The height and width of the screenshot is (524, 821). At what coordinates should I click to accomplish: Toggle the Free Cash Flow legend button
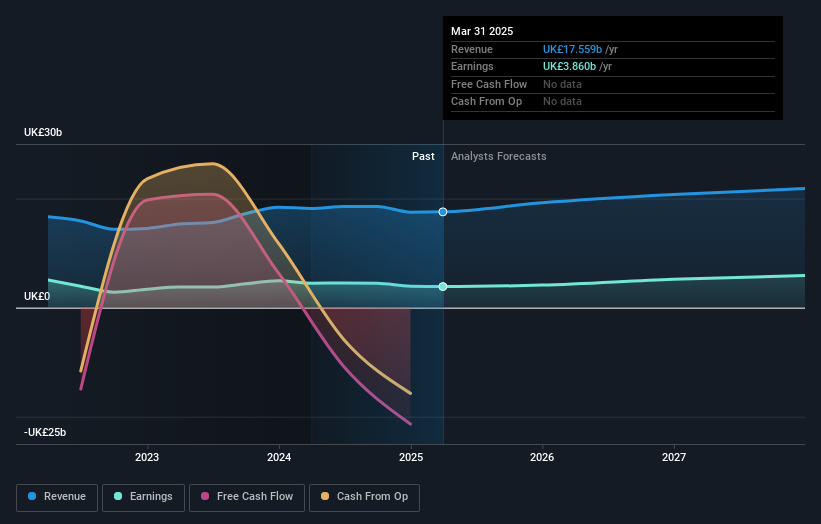click(x=247, y=497)
